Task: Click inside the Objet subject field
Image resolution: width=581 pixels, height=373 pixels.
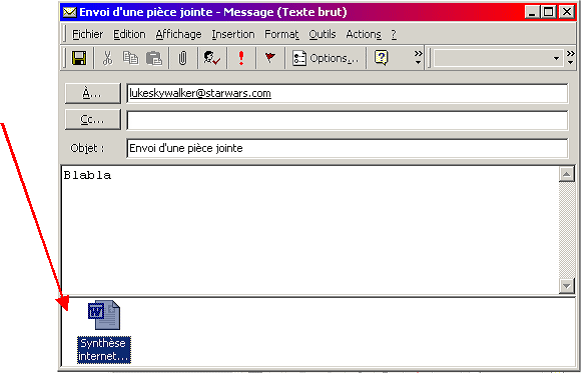Action: 347,149
